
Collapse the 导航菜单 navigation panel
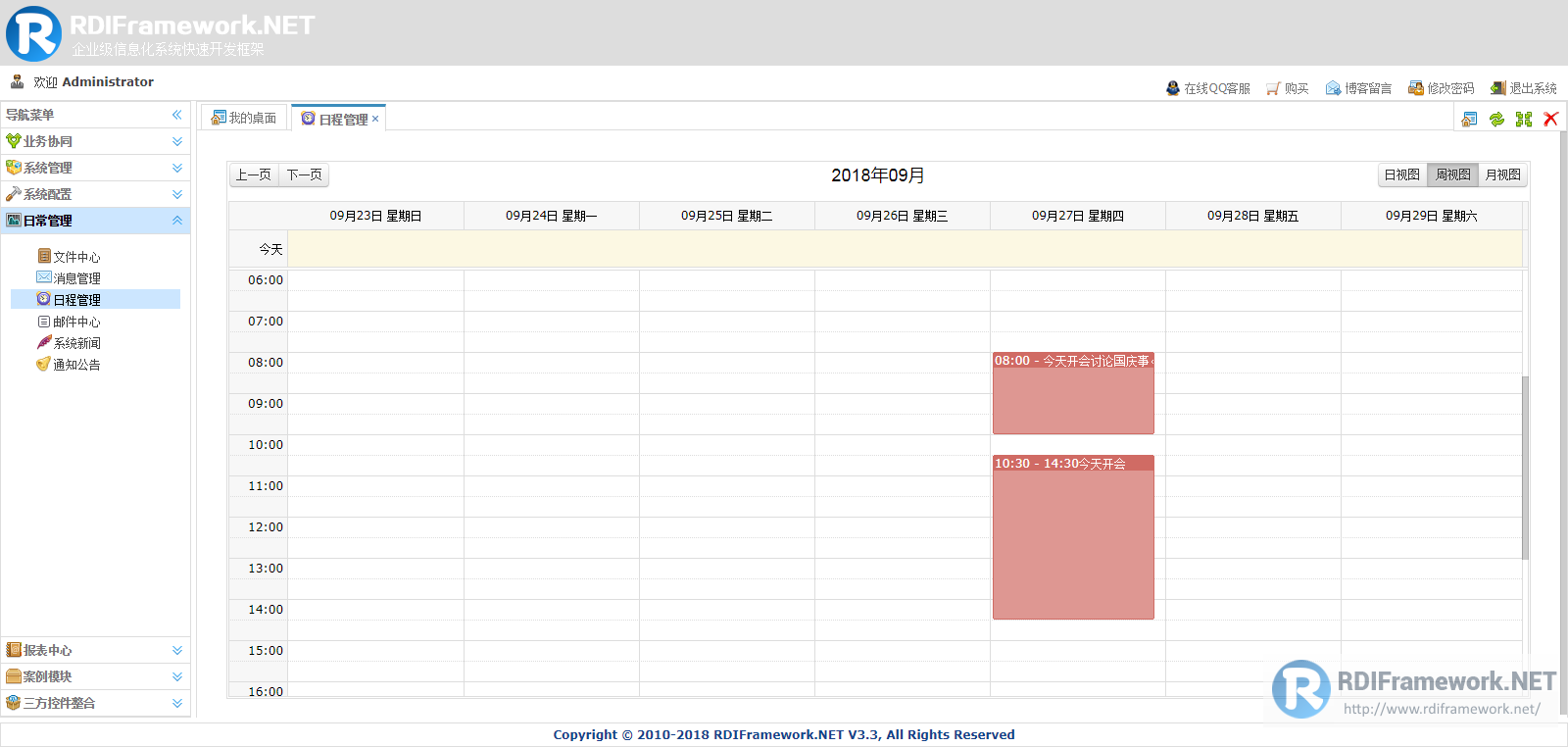[x=177, y=115]
